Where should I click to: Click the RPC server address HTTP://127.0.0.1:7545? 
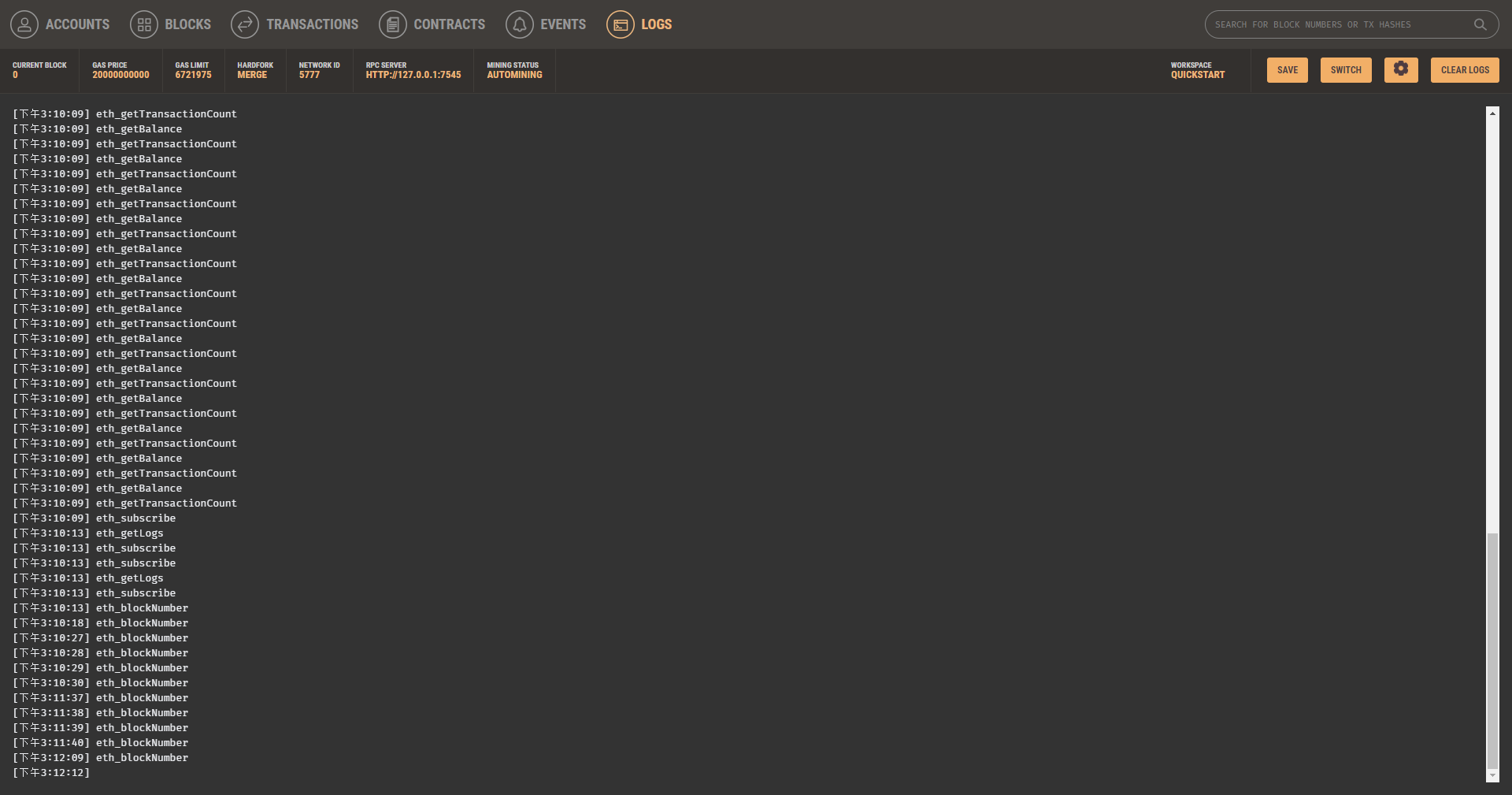(x=413, y=75)
